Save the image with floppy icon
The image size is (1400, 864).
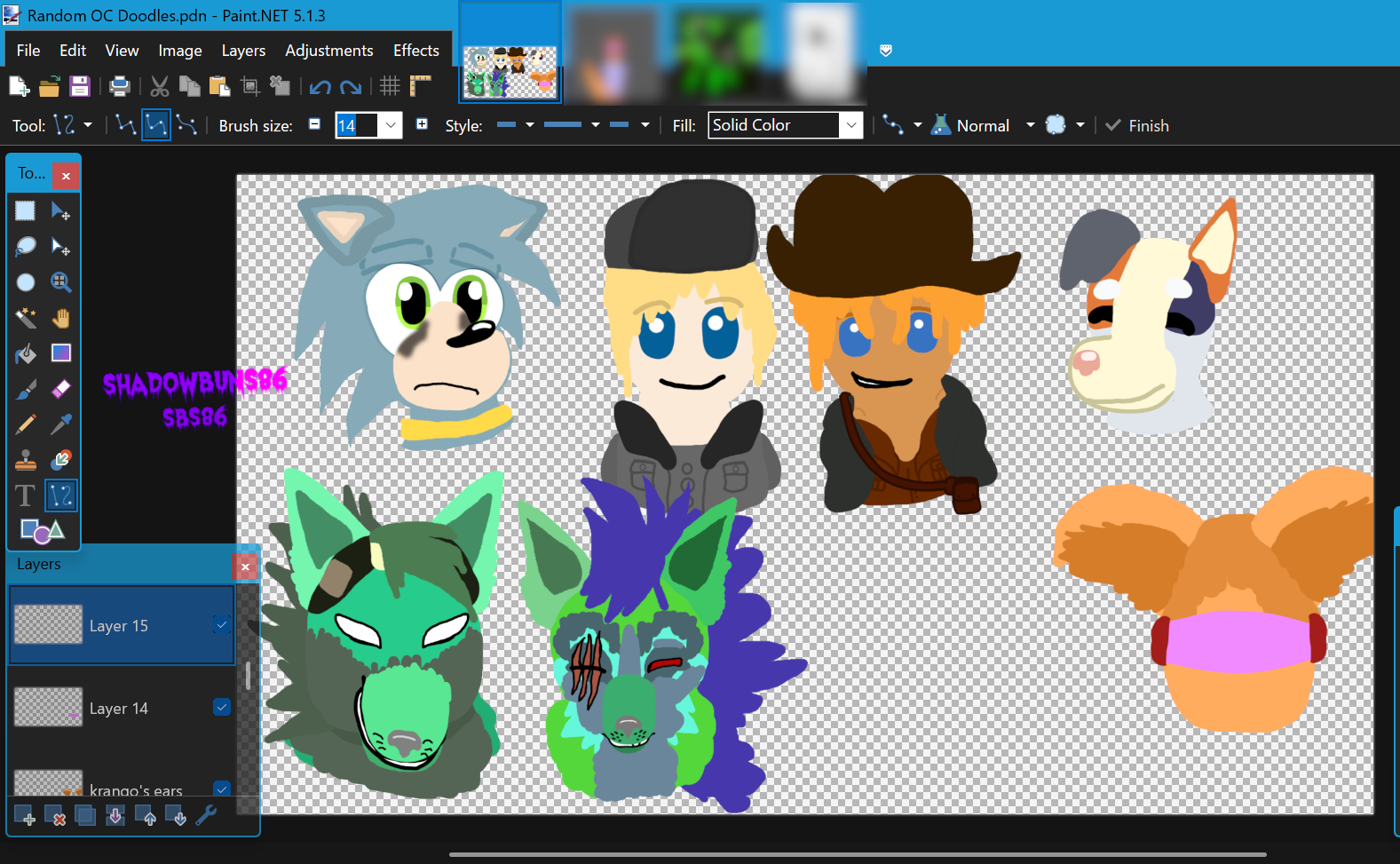click(80, 86)
